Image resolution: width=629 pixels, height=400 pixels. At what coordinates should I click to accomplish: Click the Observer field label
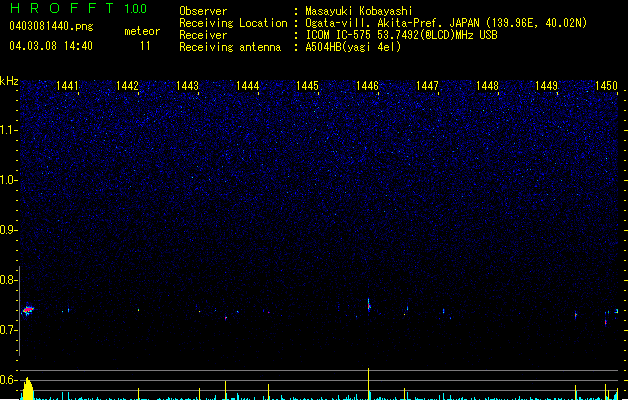(203, 11)
